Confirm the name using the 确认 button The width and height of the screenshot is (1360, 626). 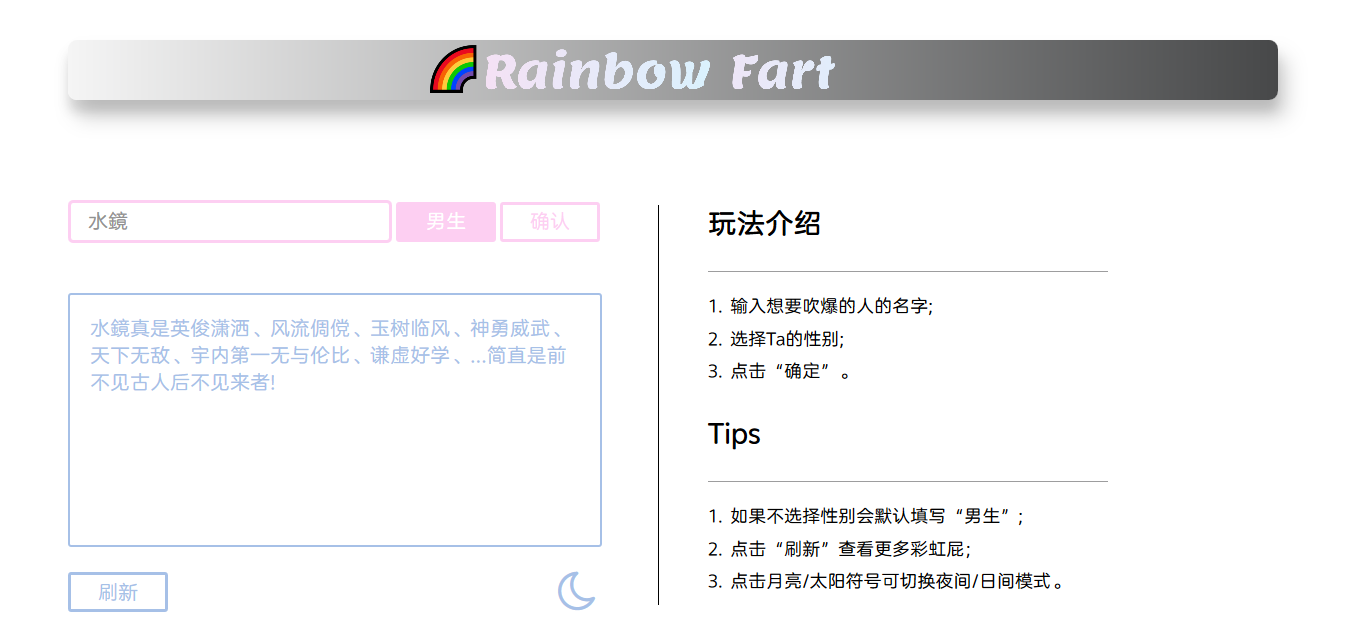click(x=549, y=221)
